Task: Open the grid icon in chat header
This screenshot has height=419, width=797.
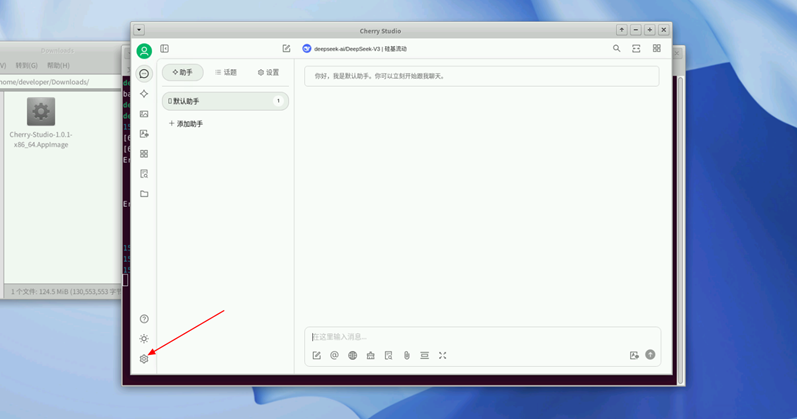Action: (x=657, y=49)
